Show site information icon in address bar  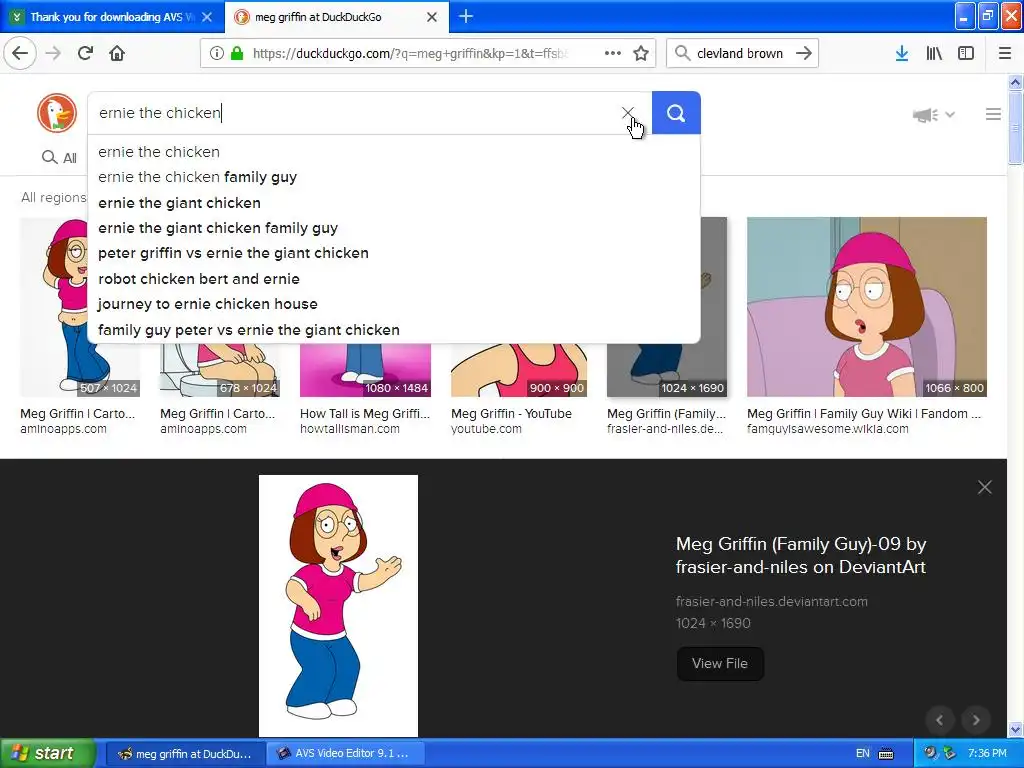tap(216, 54)
